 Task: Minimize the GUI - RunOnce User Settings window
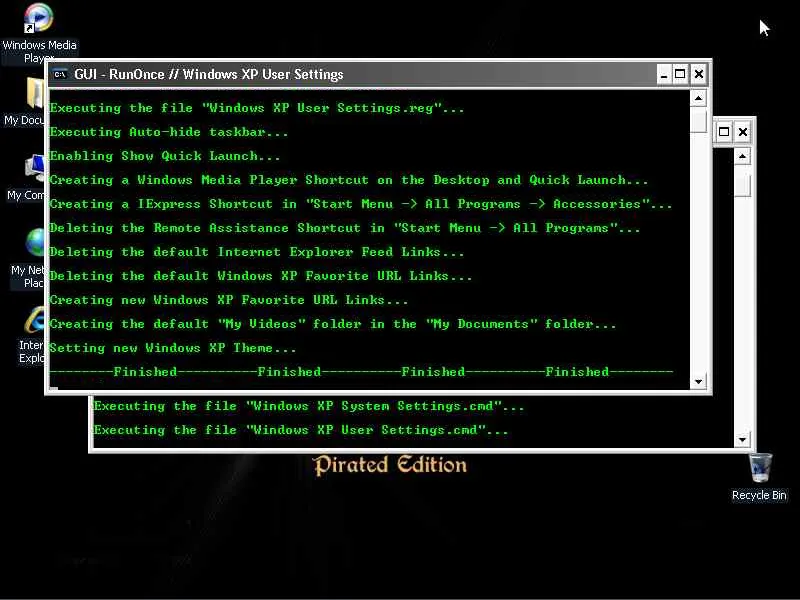click(663, 74)
